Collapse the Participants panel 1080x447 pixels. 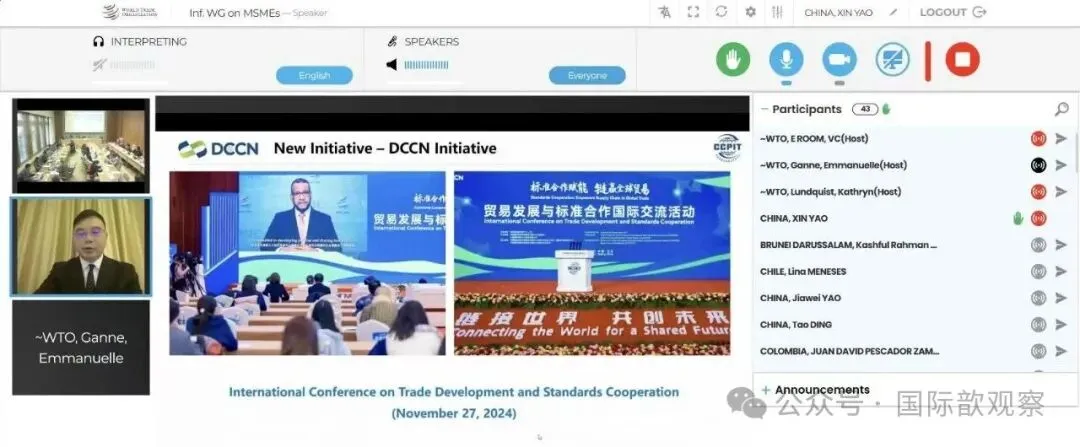(765, 109)
